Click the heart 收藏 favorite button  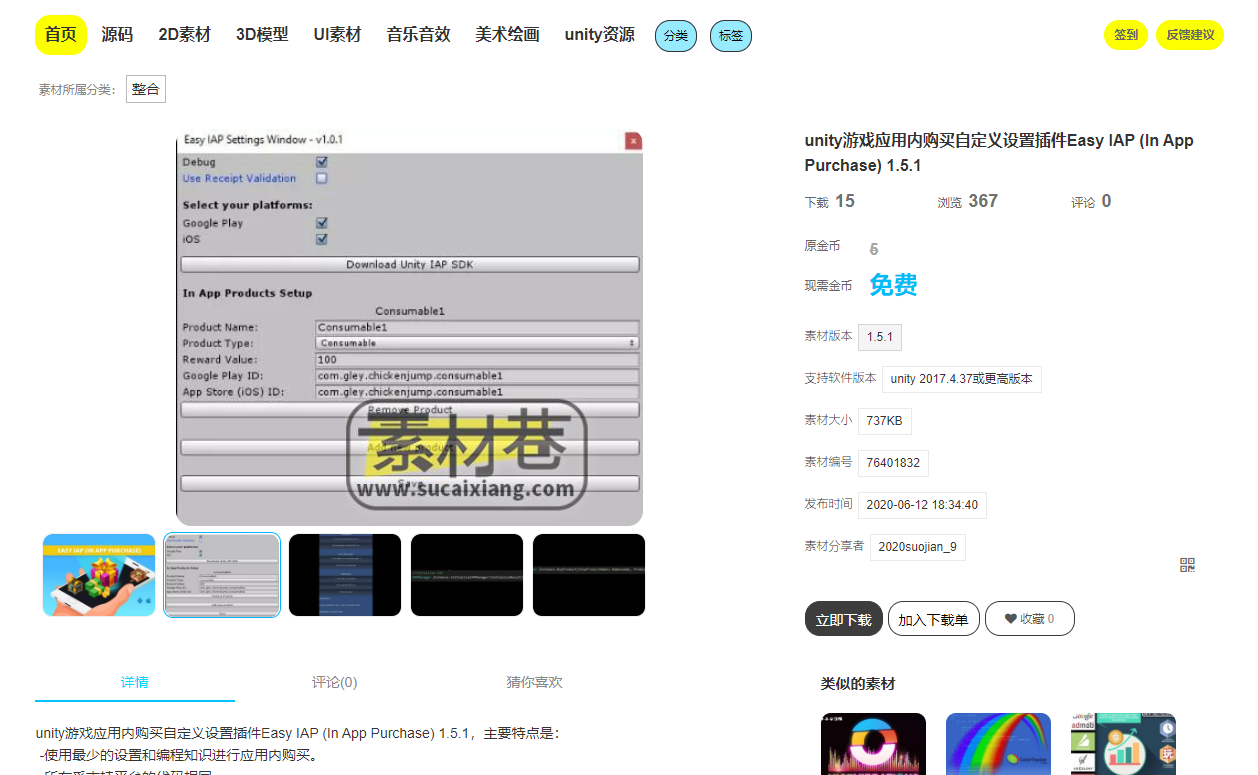coord(1029,619)
